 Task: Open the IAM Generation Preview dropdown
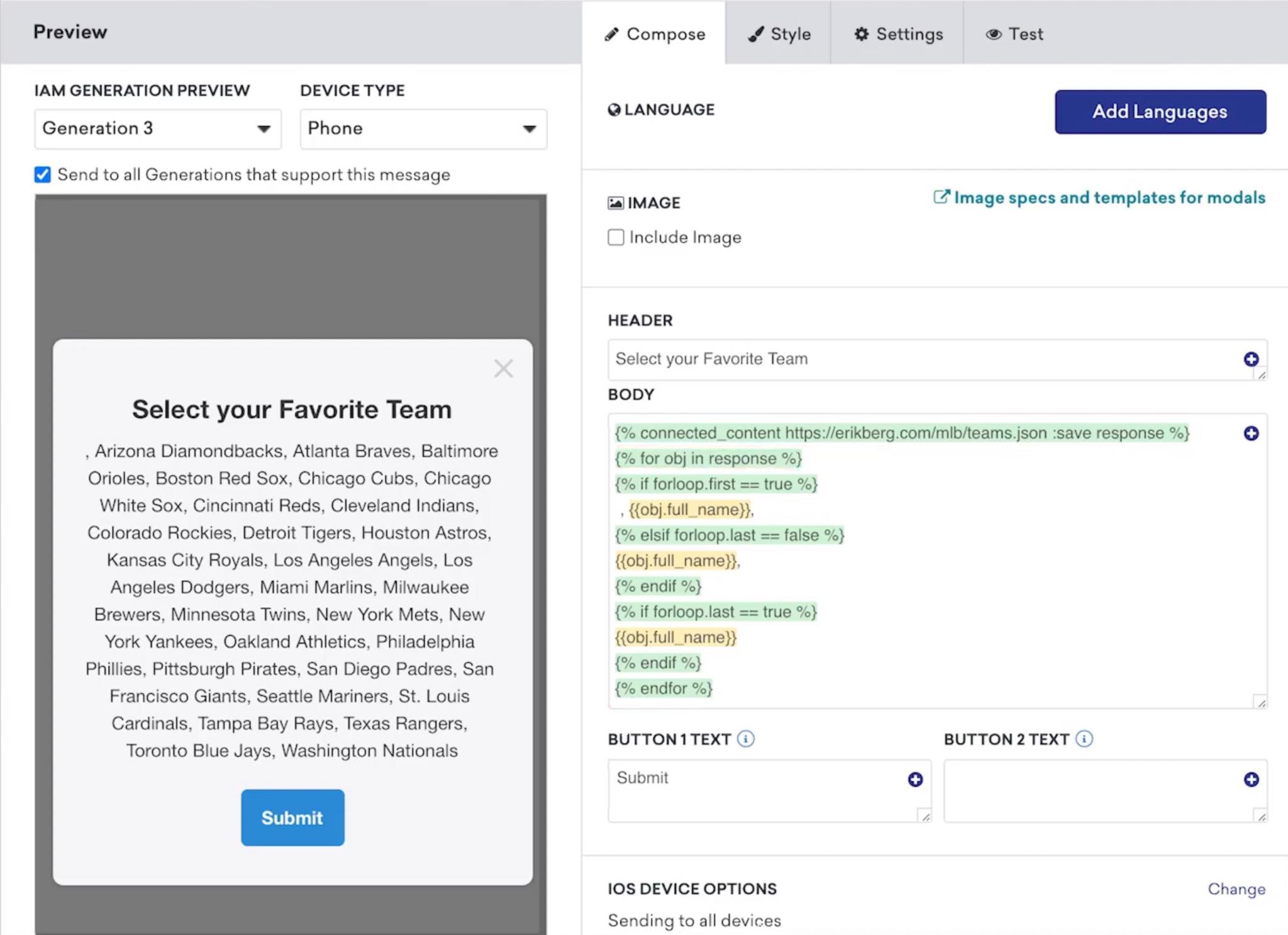[157, 128]
